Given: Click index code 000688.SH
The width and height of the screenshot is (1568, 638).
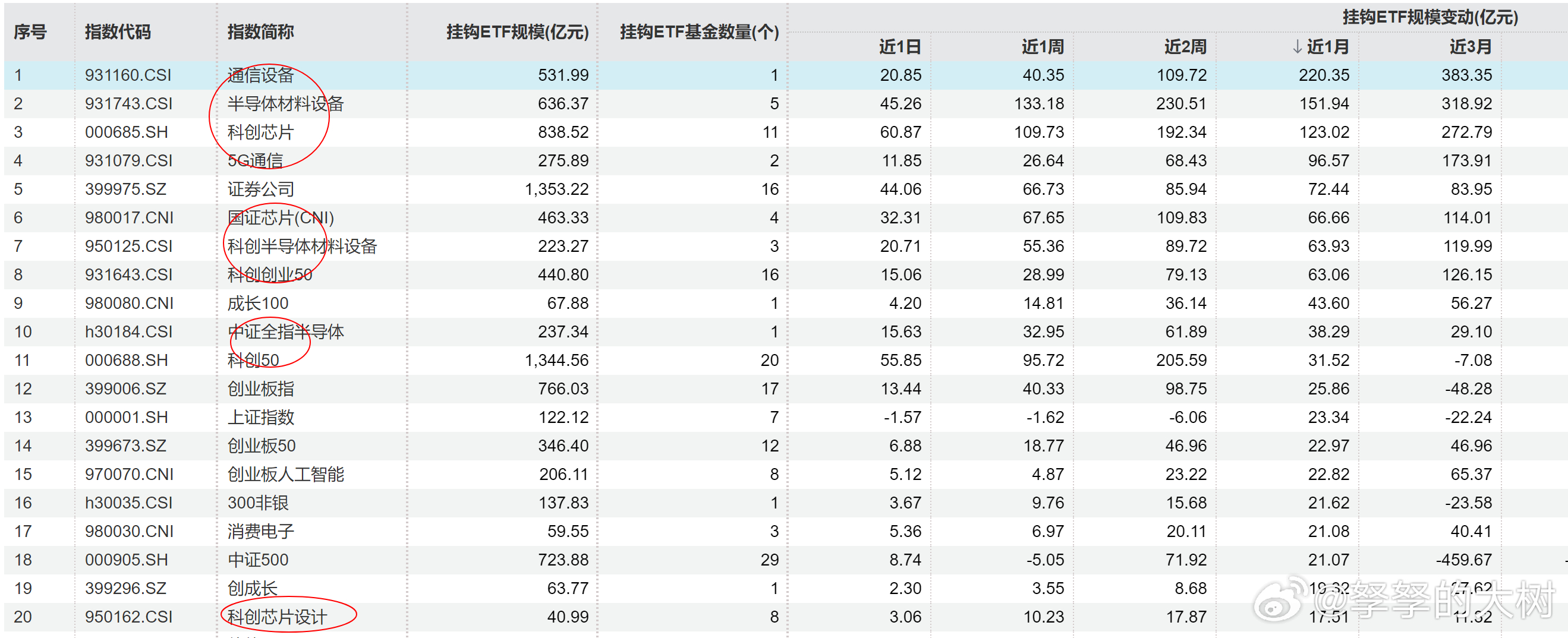Looking at the screenshot, I should (x=126, y=360).
